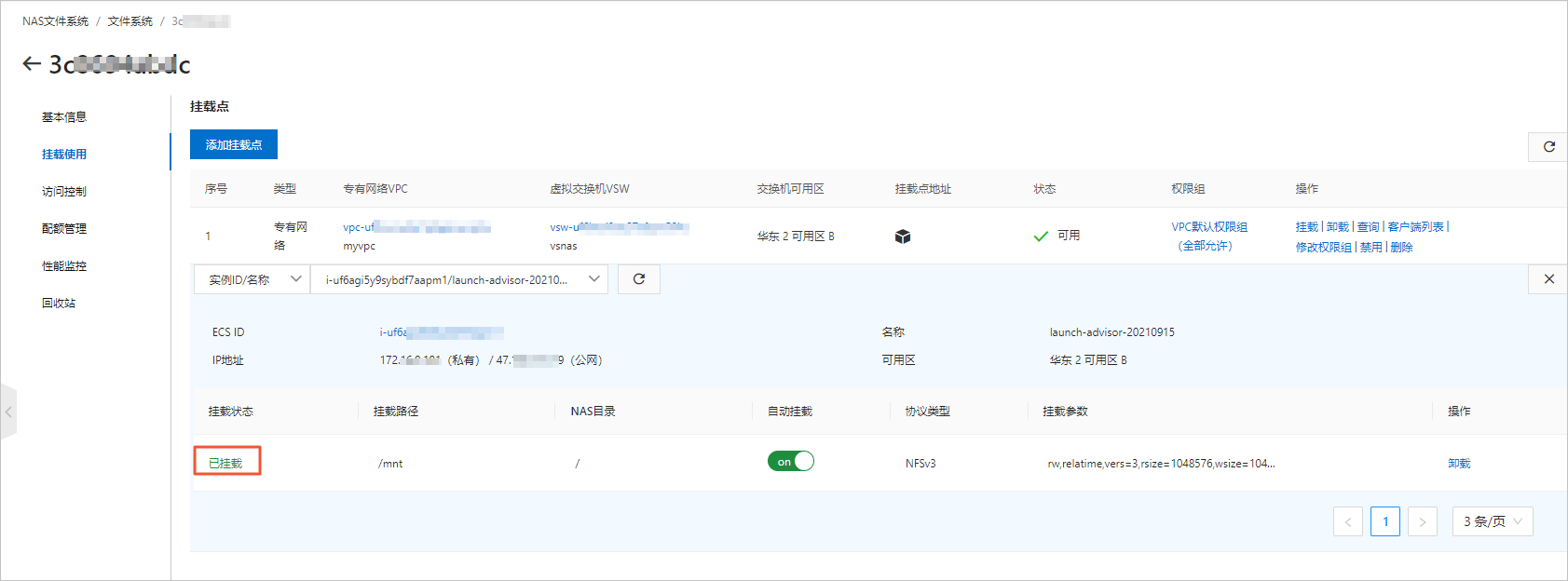Open 访问控制 in the sidebar

tap(64, 192)
